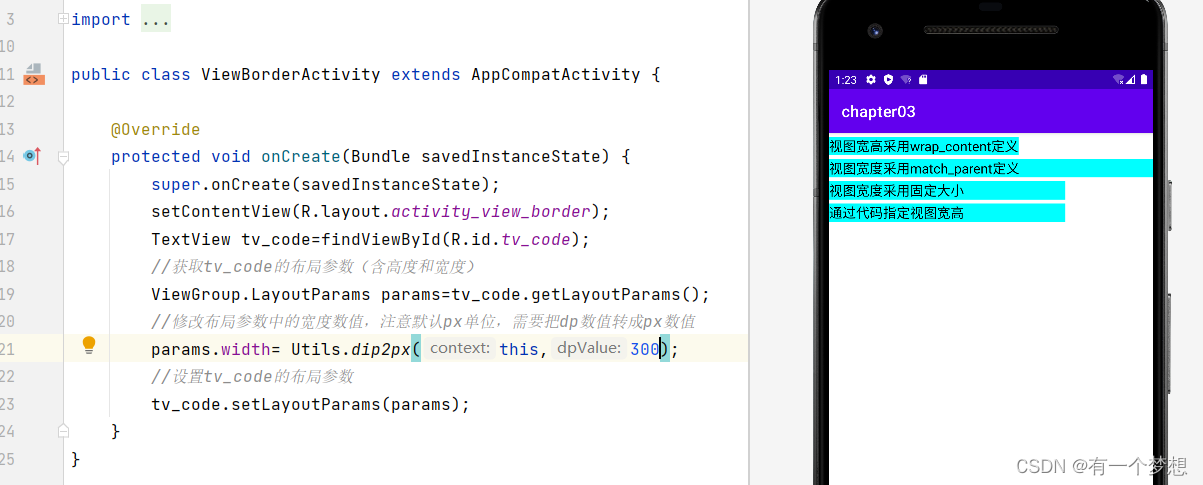Tap the 1:23 clock in emulator status bar
1203x485 pixels.
pos(845,79)
